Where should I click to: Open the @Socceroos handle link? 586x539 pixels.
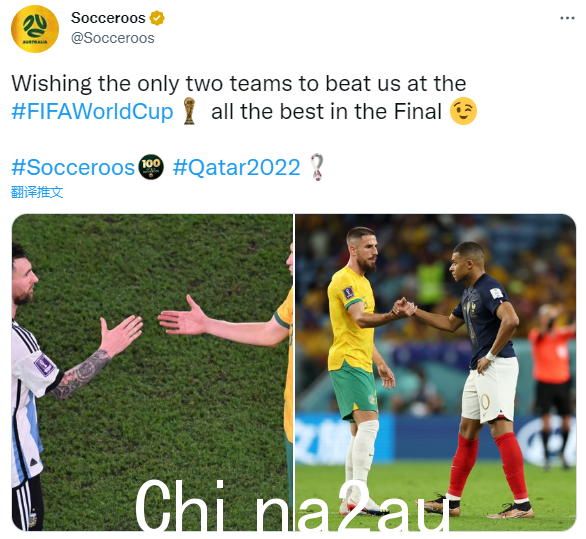(112, 38)
